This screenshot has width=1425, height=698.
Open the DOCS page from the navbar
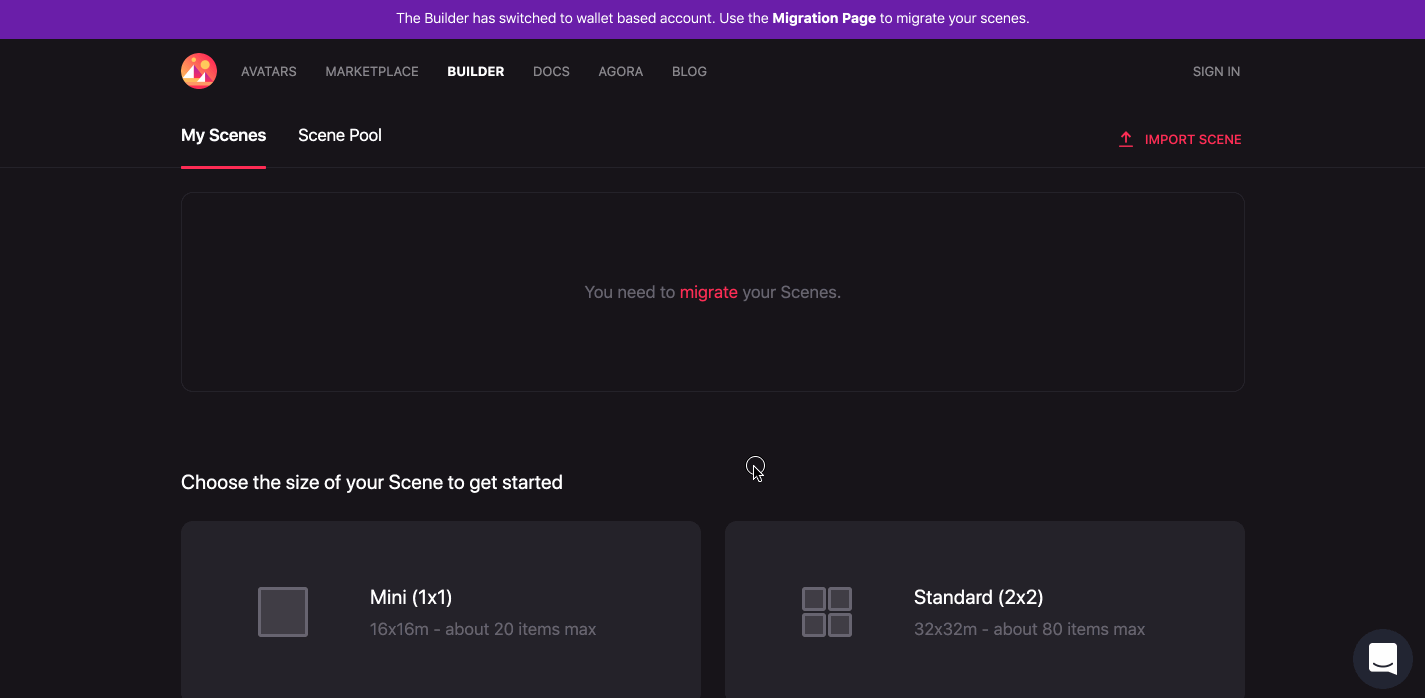[551, 71]
